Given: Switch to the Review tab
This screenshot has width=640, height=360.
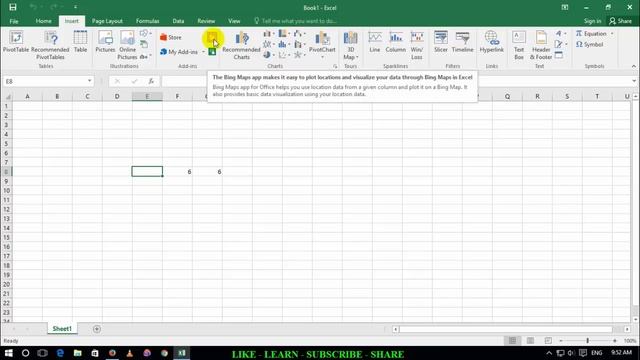Looking at the screenshot, I should click(x=206, y=21).
